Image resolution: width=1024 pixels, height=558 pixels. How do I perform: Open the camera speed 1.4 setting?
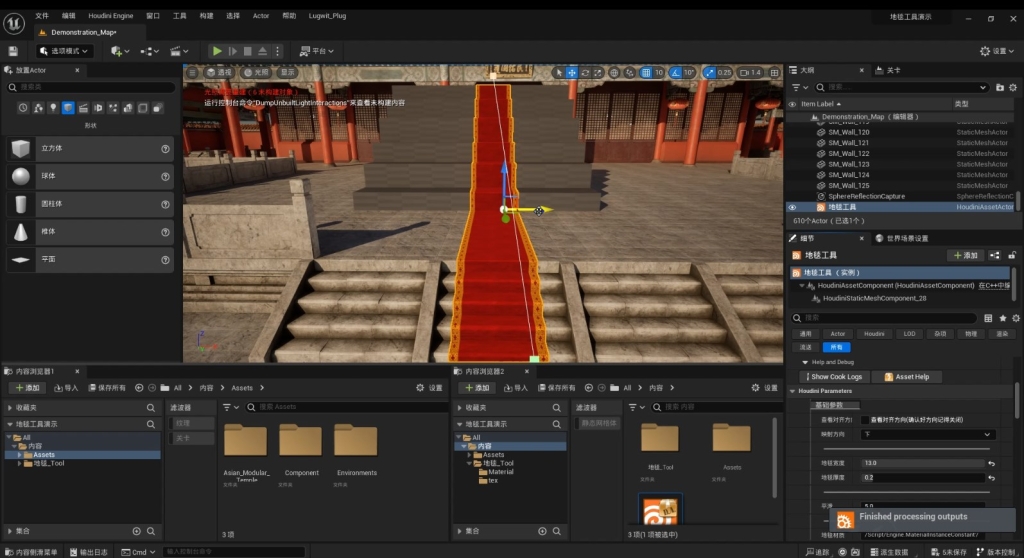pos(751,73)
